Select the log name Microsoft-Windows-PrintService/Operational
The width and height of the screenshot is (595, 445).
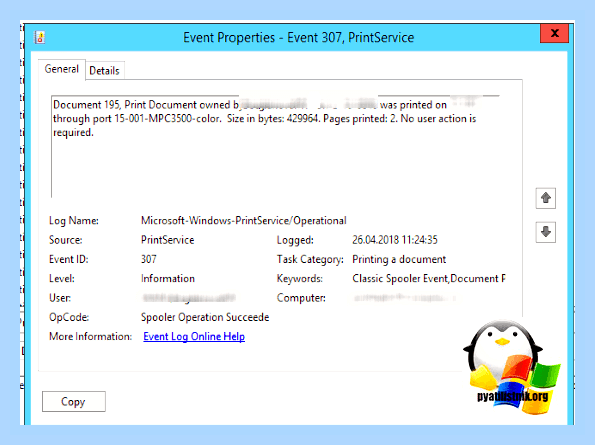click(244, 220)
